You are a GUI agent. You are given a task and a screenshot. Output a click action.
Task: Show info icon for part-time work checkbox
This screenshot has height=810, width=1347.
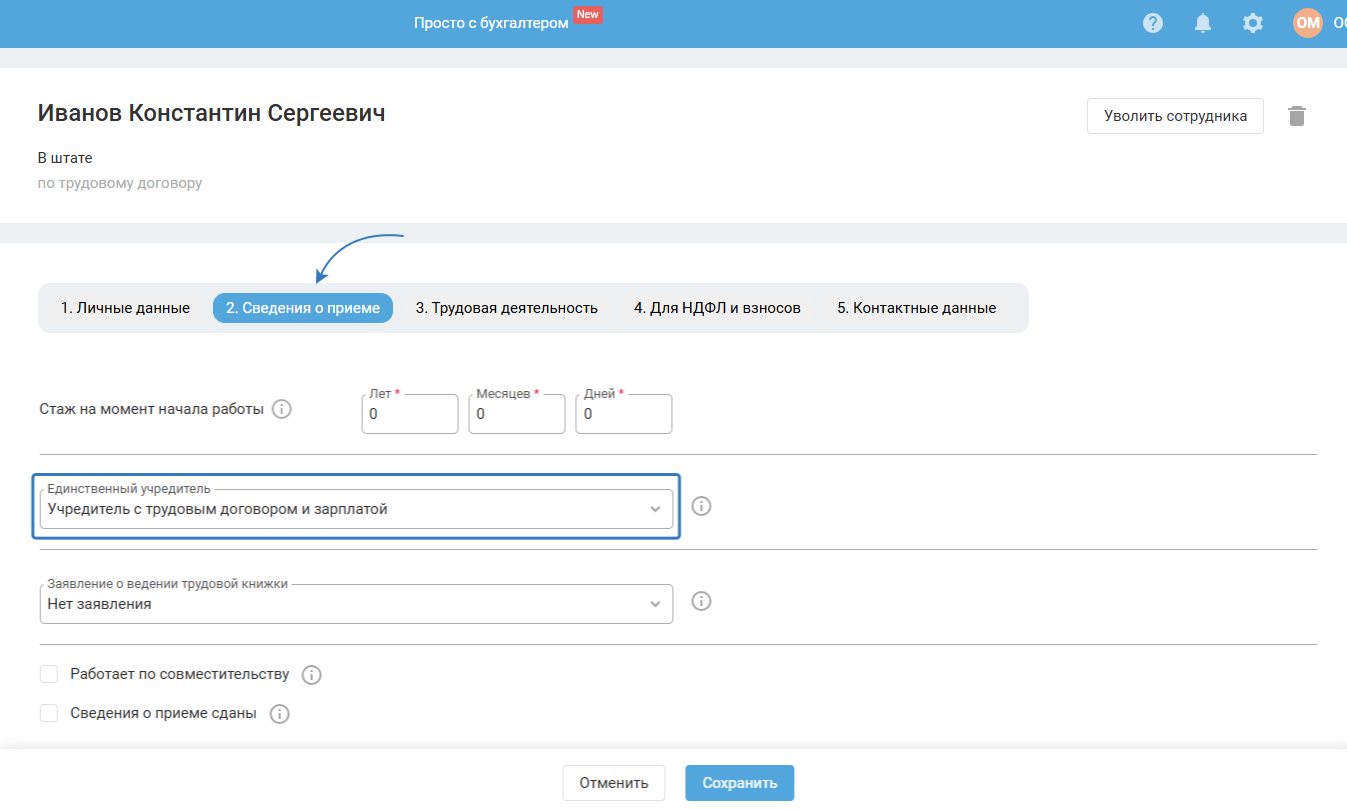(x=312, y=675)
